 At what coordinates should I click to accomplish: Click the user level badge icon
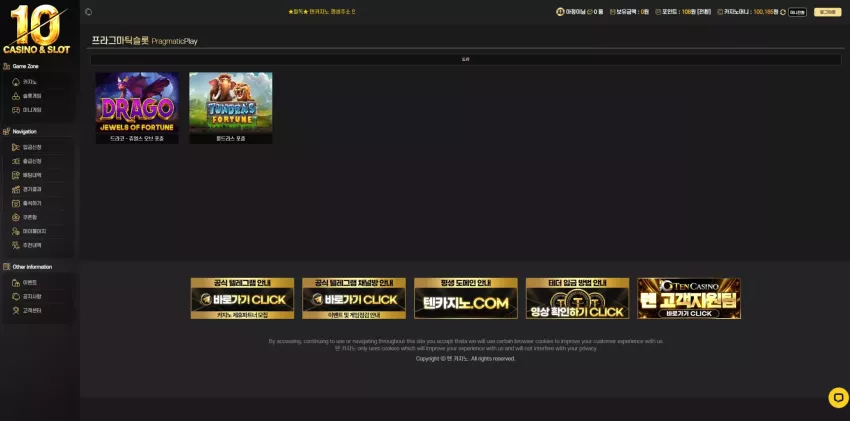[560, 12]
